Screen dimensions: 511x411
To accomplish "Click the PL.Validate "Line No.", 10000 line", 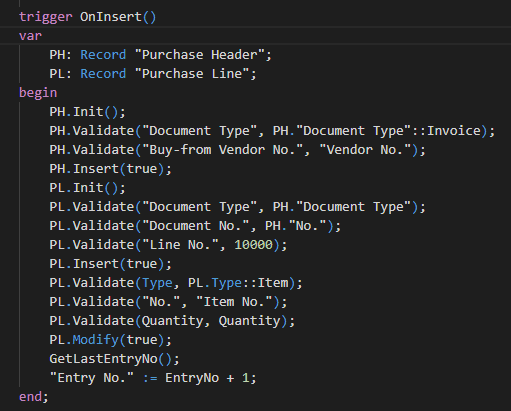I will tap(168, 245).
